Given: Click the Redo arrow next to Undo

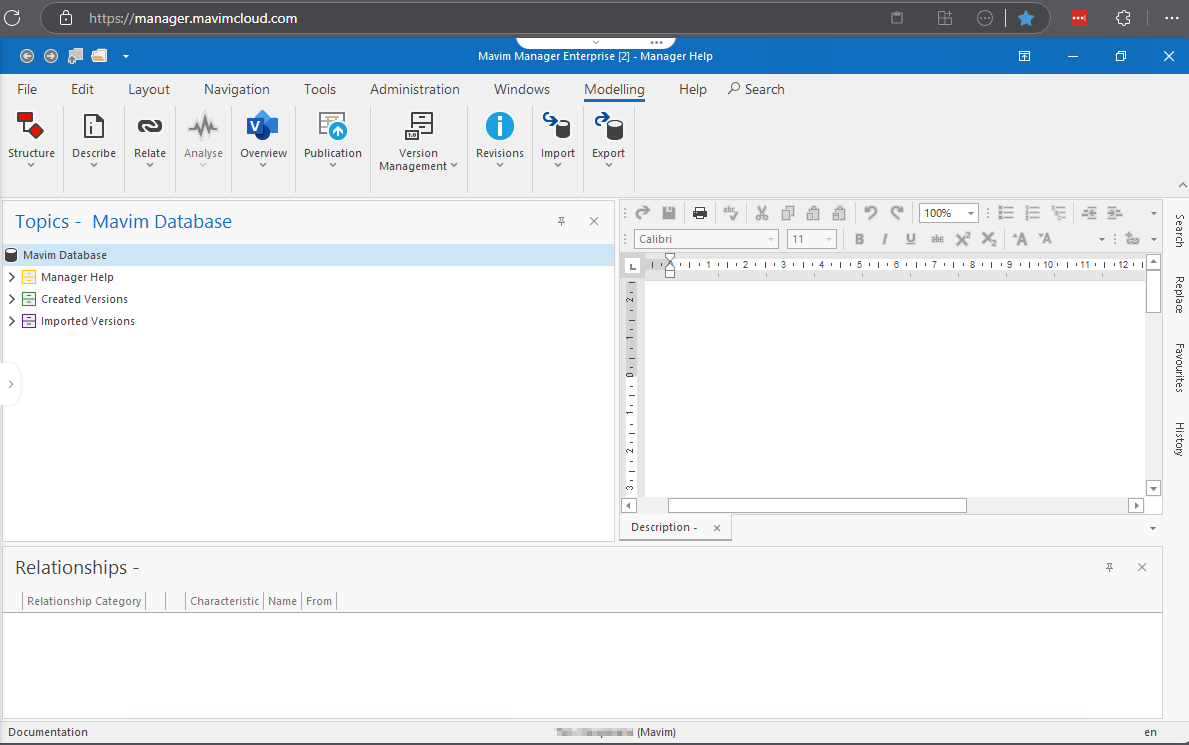Looking at the screenshot, I should (897, 213).
